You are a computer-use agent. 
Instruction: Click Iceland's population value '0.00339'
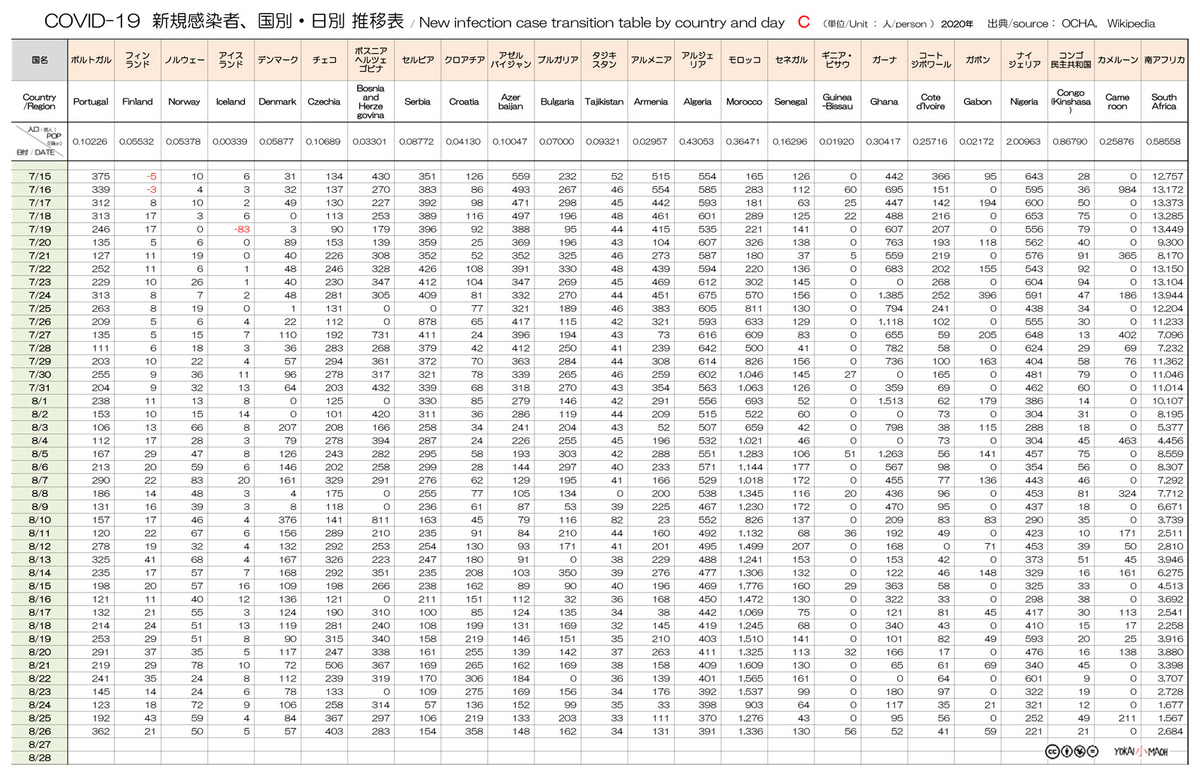click(x=231, y=142)
